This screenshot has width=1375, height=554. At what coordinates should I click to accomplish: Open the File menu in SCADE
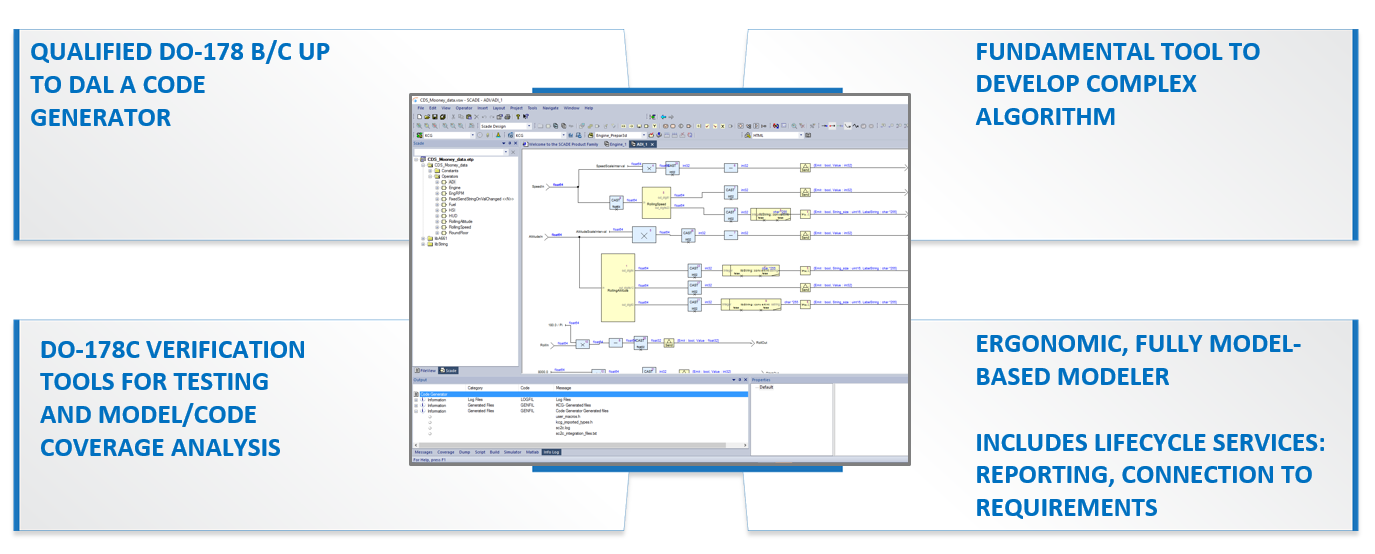tap(421, 108)
